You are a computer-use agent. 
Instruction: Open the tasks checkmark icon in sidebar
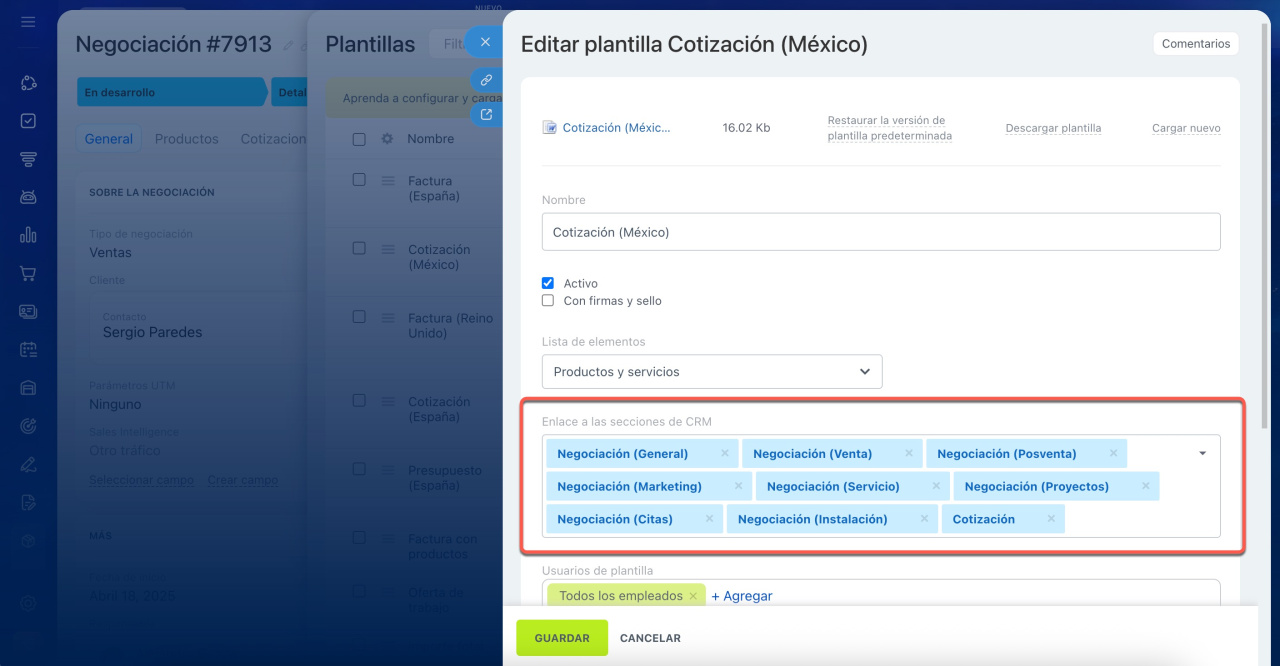pyautogui.click(x=28, y=121)
